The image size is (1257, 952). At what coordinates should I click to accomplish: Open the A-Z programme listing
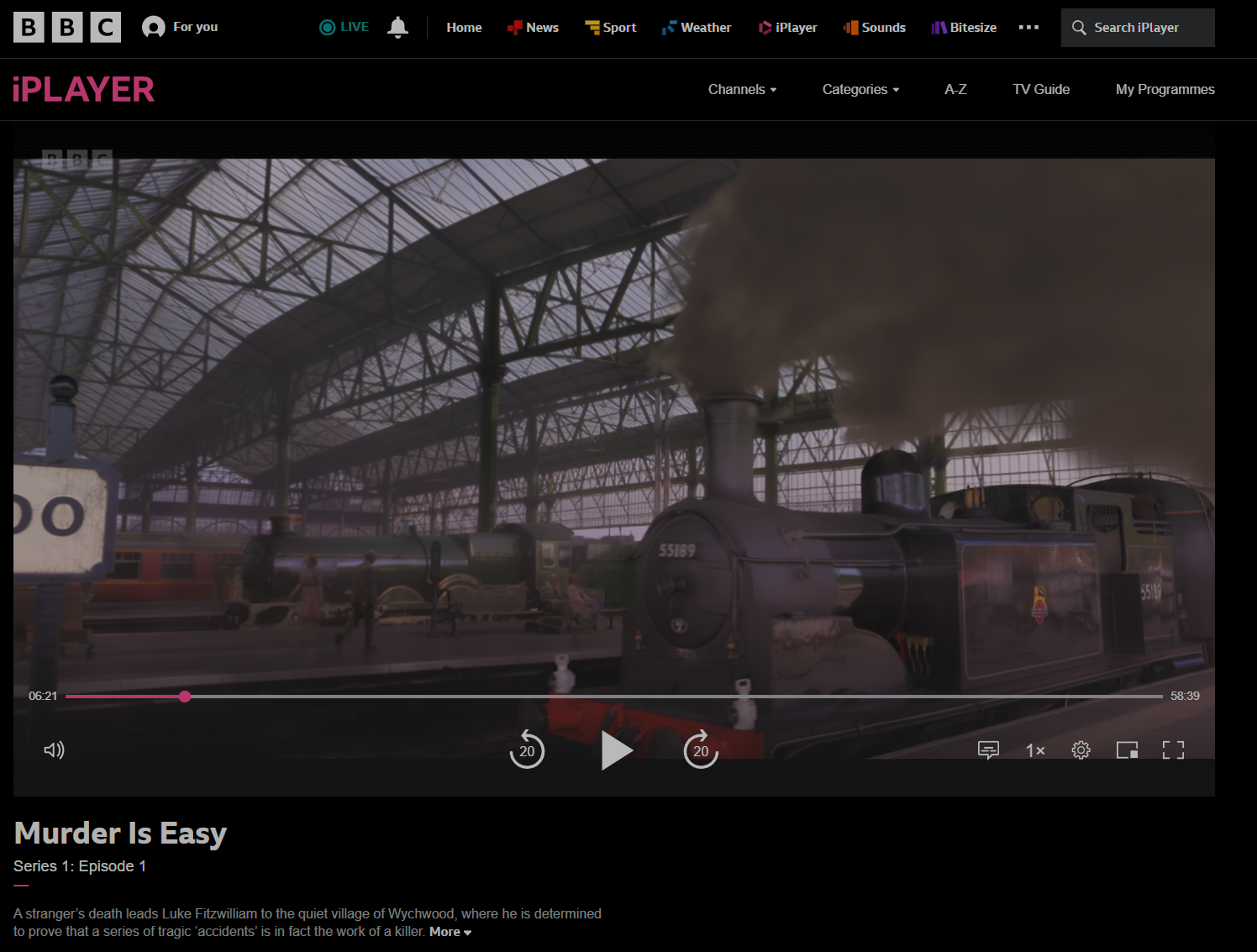pos(955,90)
